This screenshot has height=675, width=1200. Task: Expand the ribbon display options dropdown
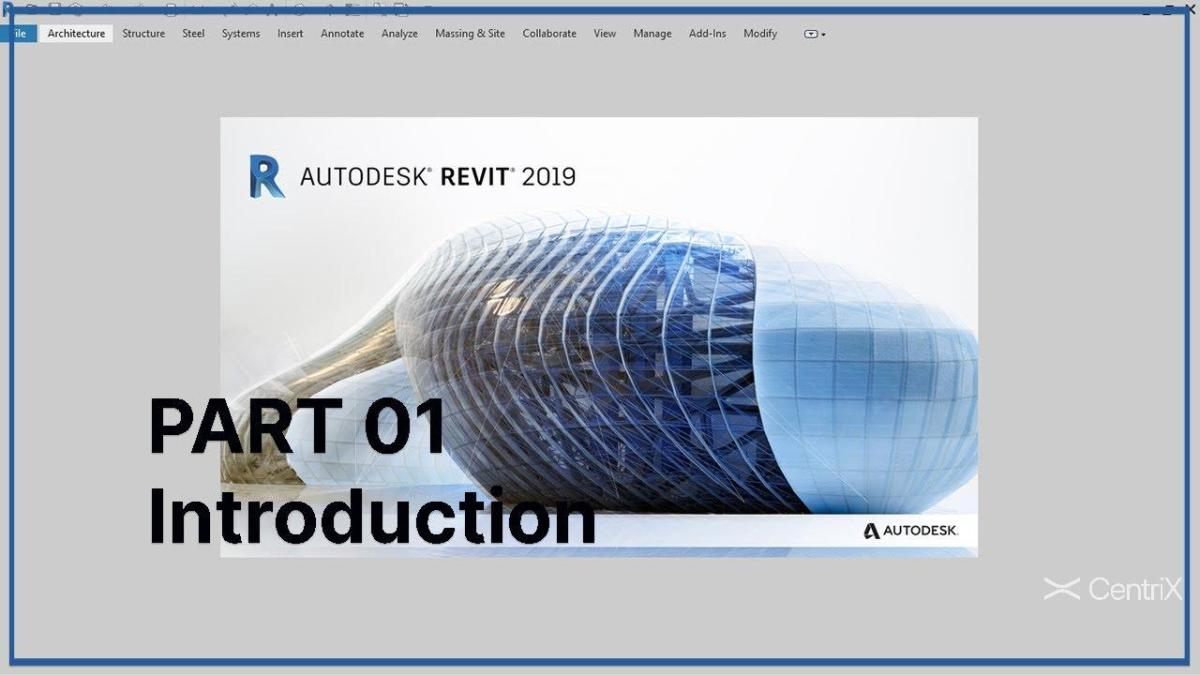click(x=815, y=34)
